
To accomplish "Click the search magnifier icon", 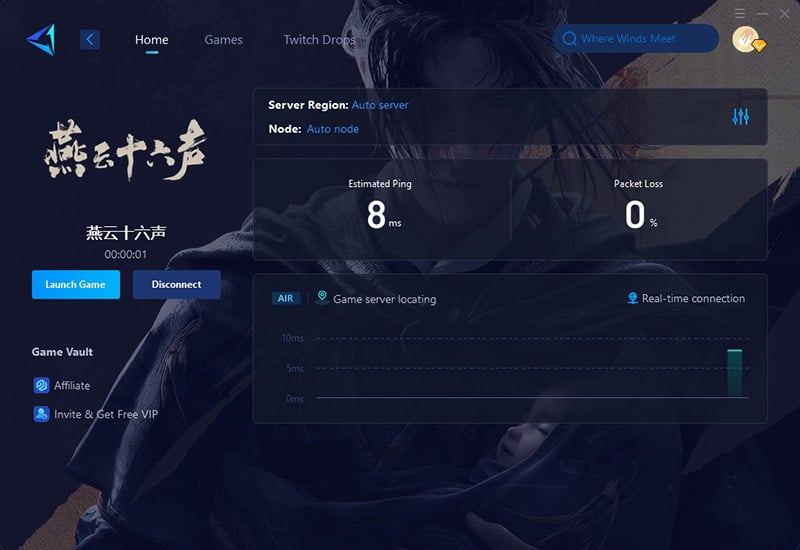I will pos(569,39).
